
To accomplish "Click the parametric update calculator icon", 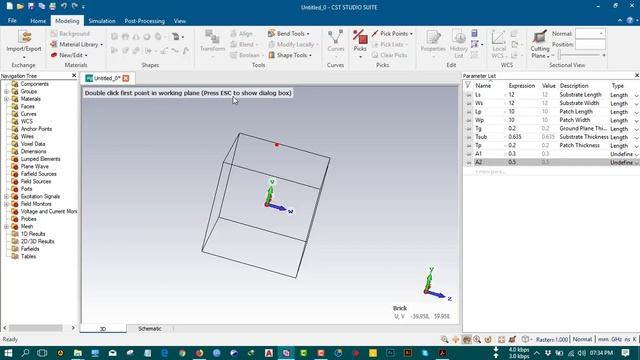I will pyautogui.click(x=474, y=33).
